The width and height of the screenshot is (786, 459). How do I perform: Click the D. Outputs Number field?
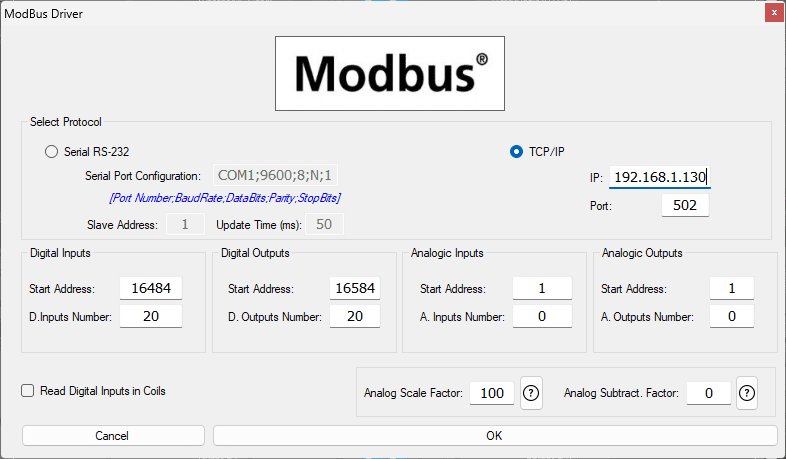coord(355,317)
